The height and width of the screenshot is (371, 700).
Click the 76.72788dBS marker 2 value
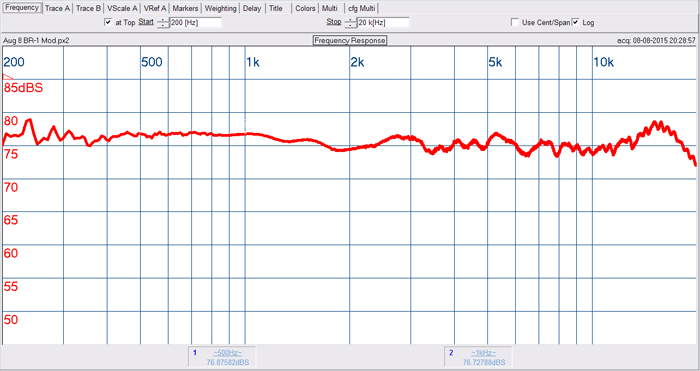pos(484,362)
